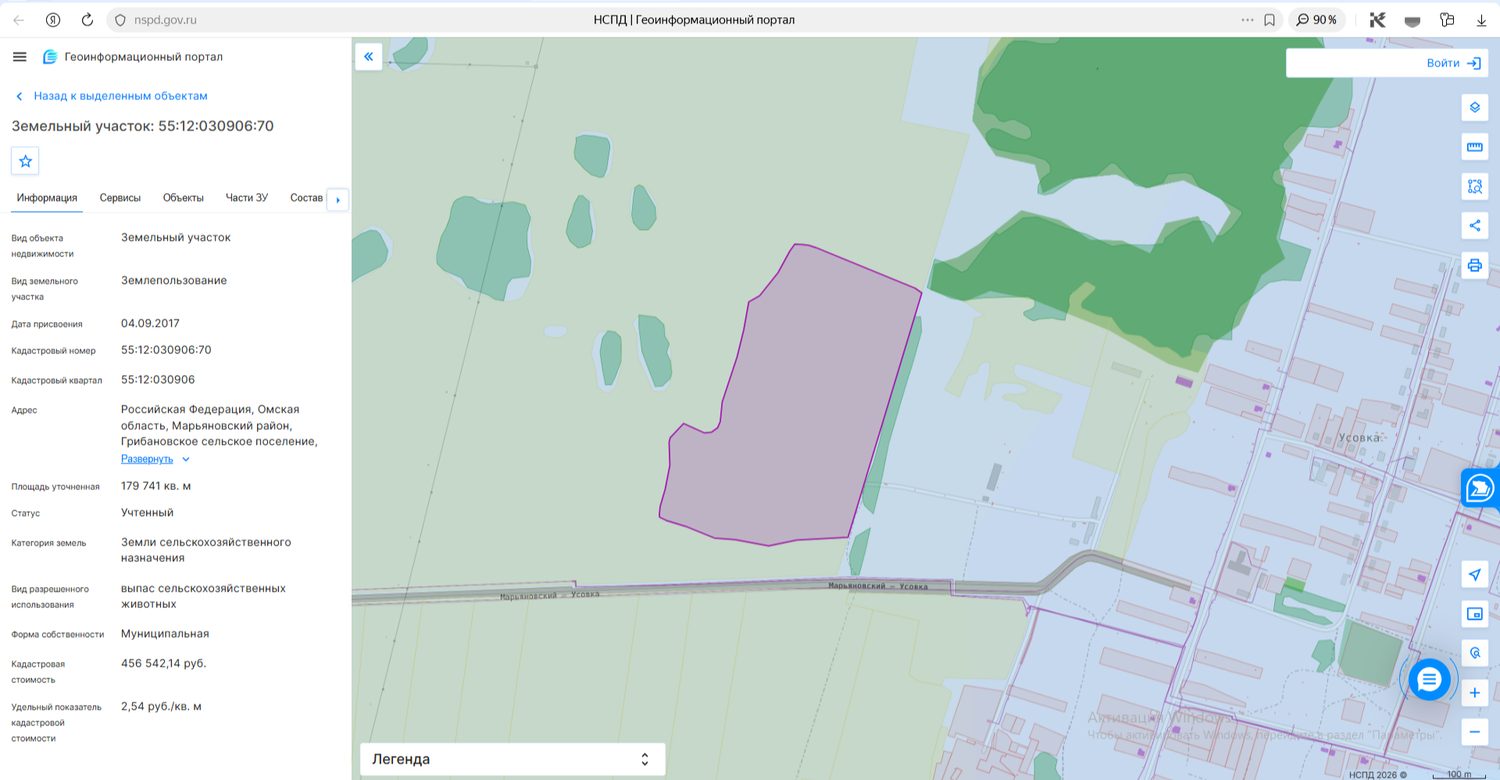The image size is (1500, 780).
Task: Open the map layers panel
Action: (1474, 107)
